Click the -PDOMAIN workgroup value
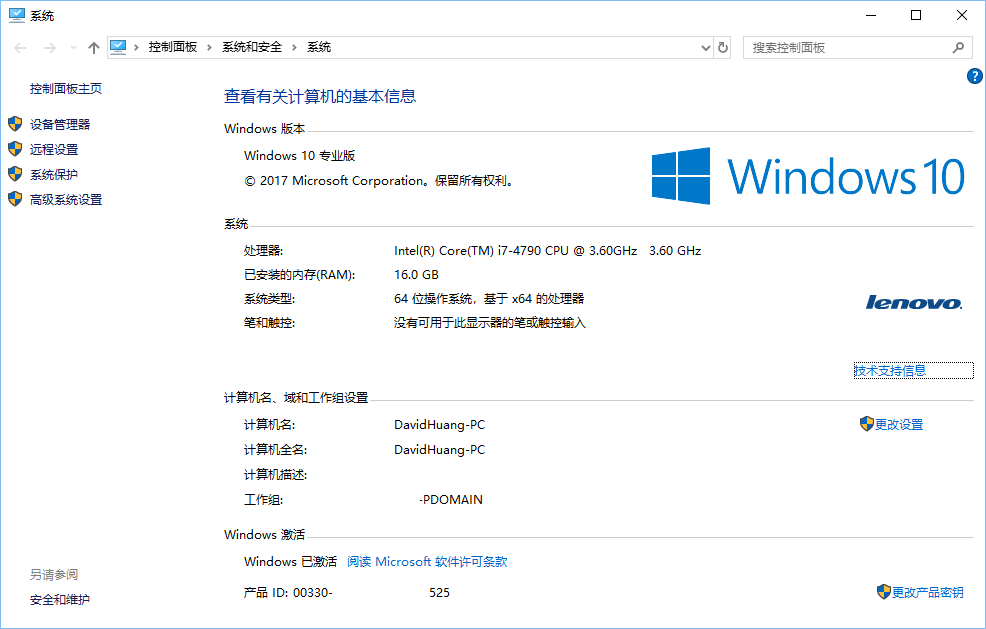986x629 pixels. 451,500
